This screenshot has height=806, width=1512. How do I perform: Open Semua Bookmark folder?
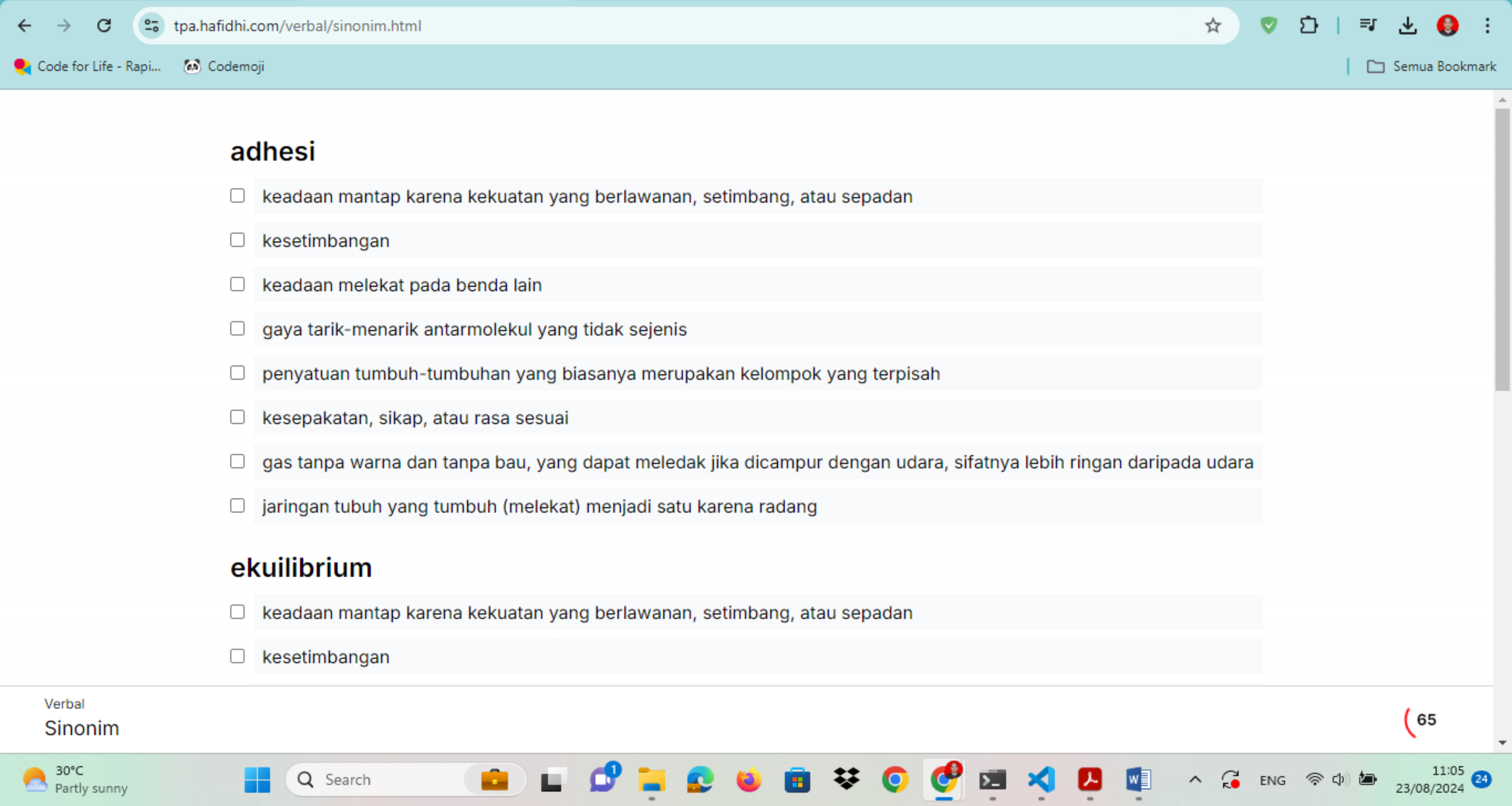[x=1431, y=66]
